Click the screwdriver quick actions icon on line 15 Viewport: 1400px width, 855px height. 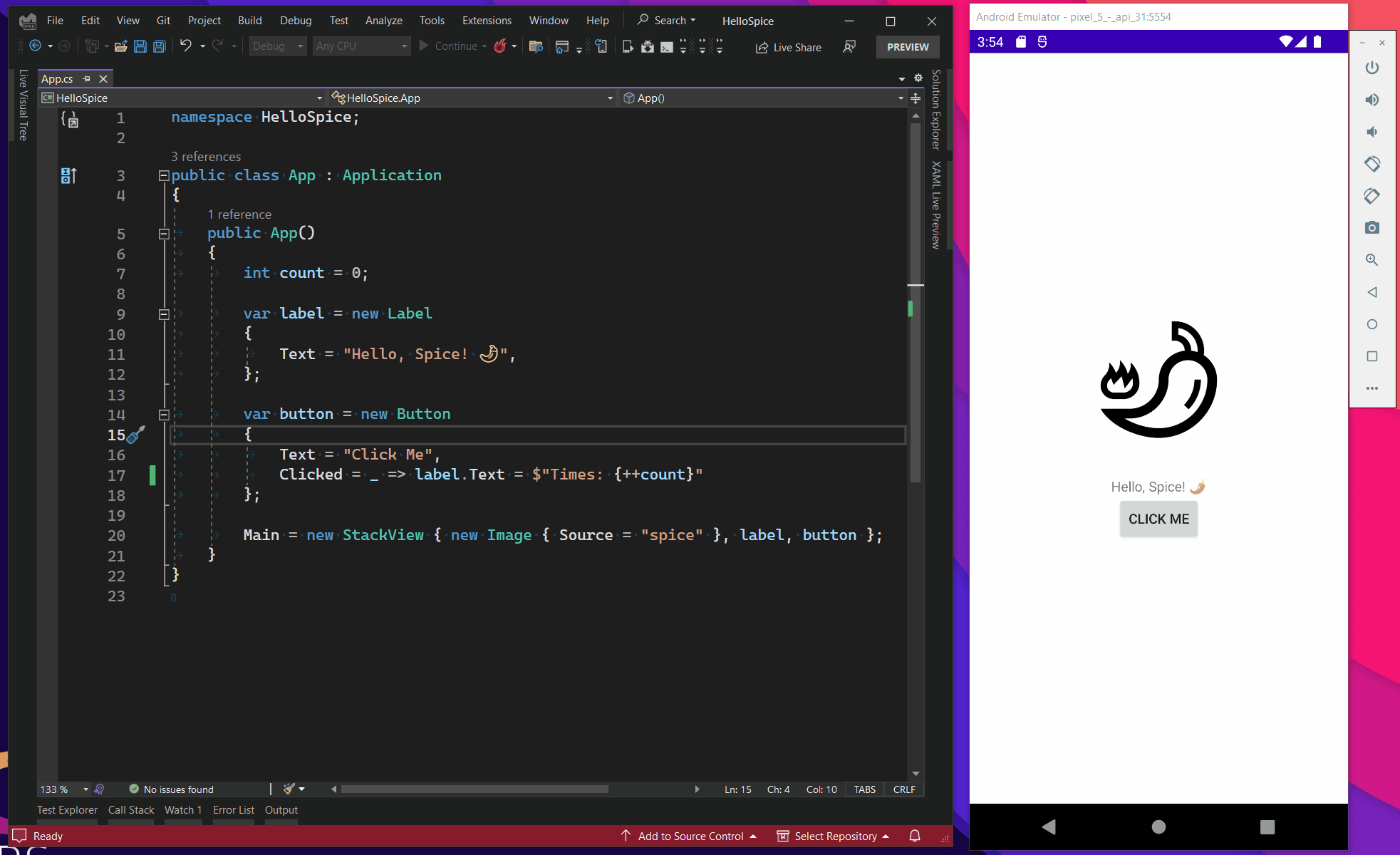coord(136,434)
